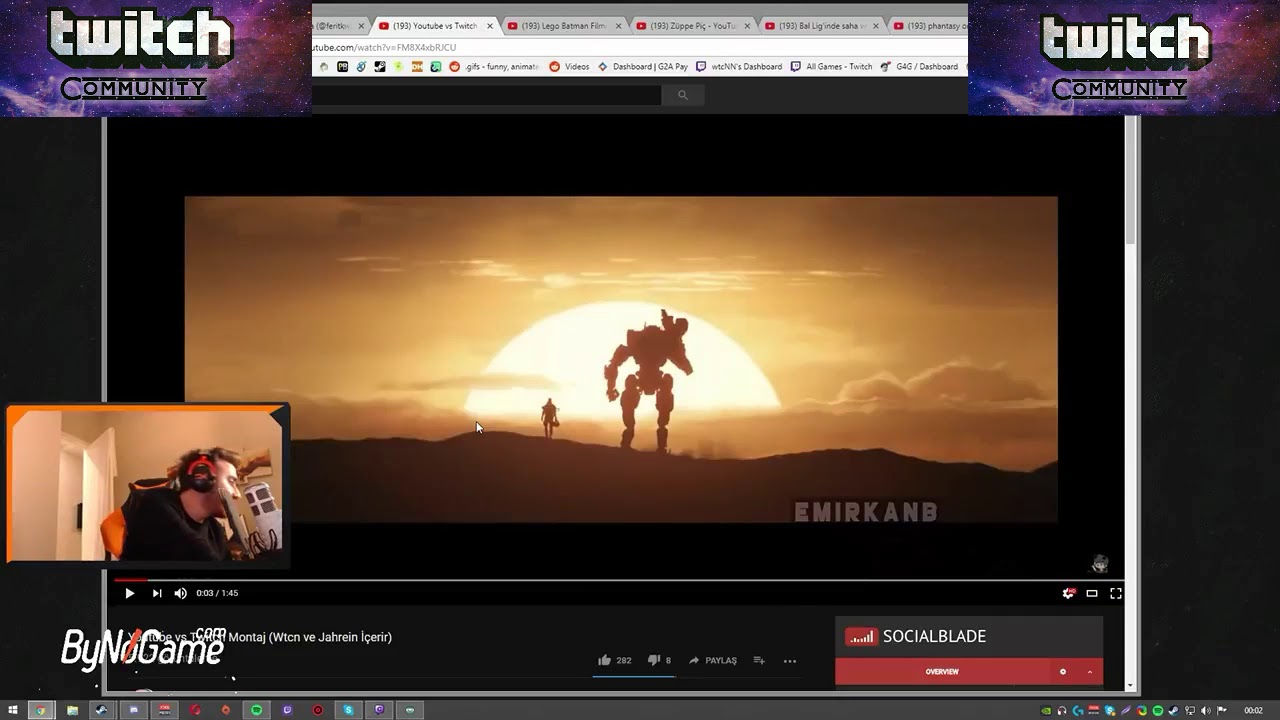Add video to playlist icon
This screenshot has height=720, width=1280.
pos(759,660)
